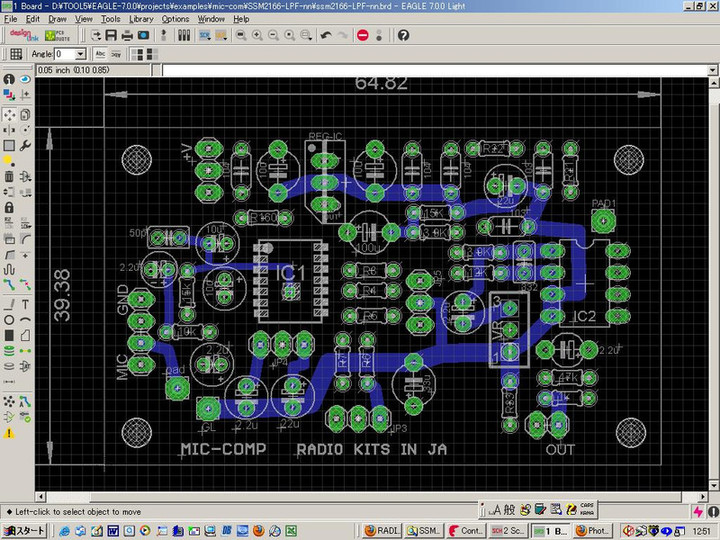Toggle the grid settings icon
Viewport: 720px width, 540px height.
click(x=16, y=54)
